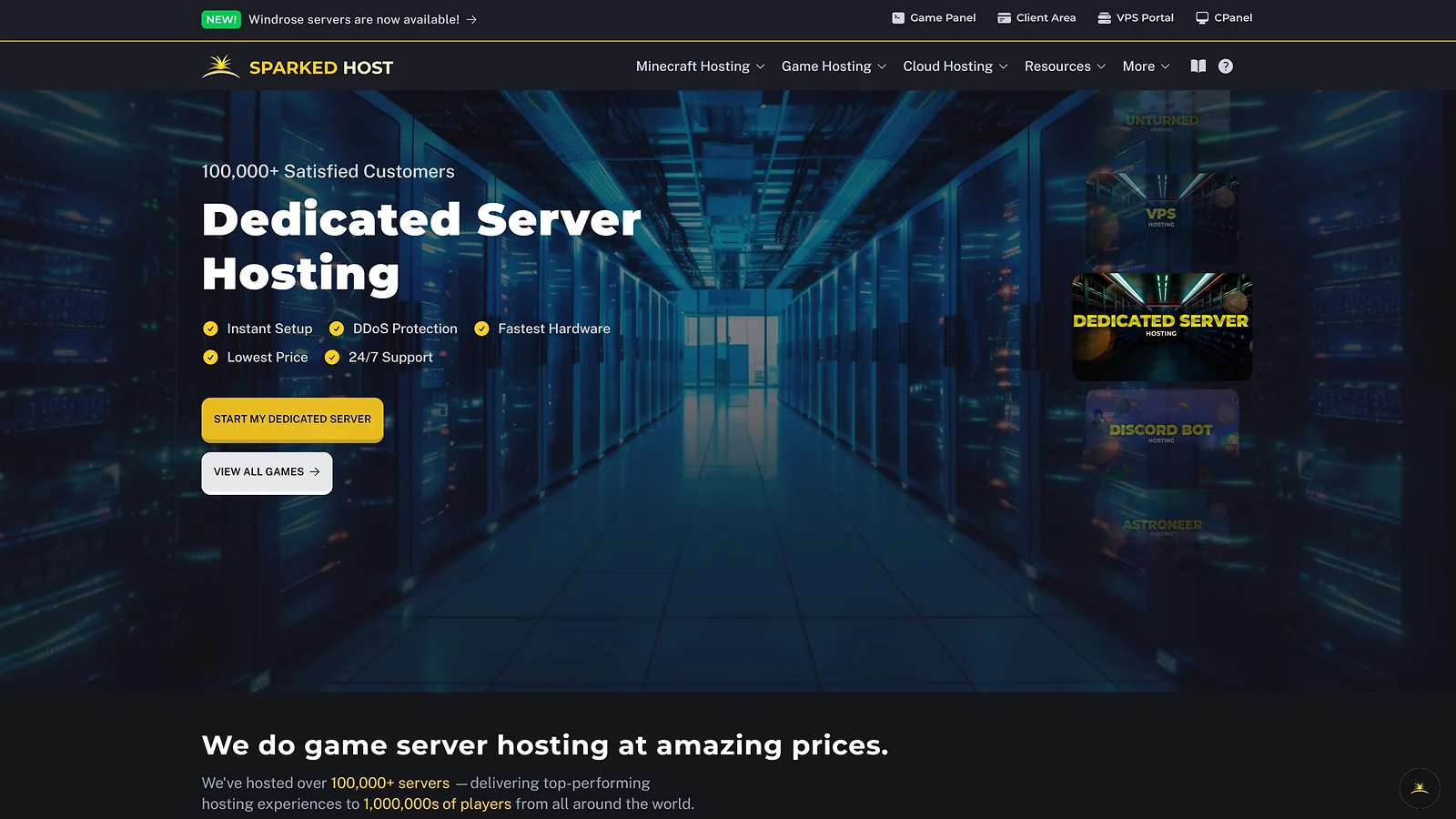Expand the Cloud Hosting chevron
The image size is (1456, 819).
click(x=1003, y=66)
